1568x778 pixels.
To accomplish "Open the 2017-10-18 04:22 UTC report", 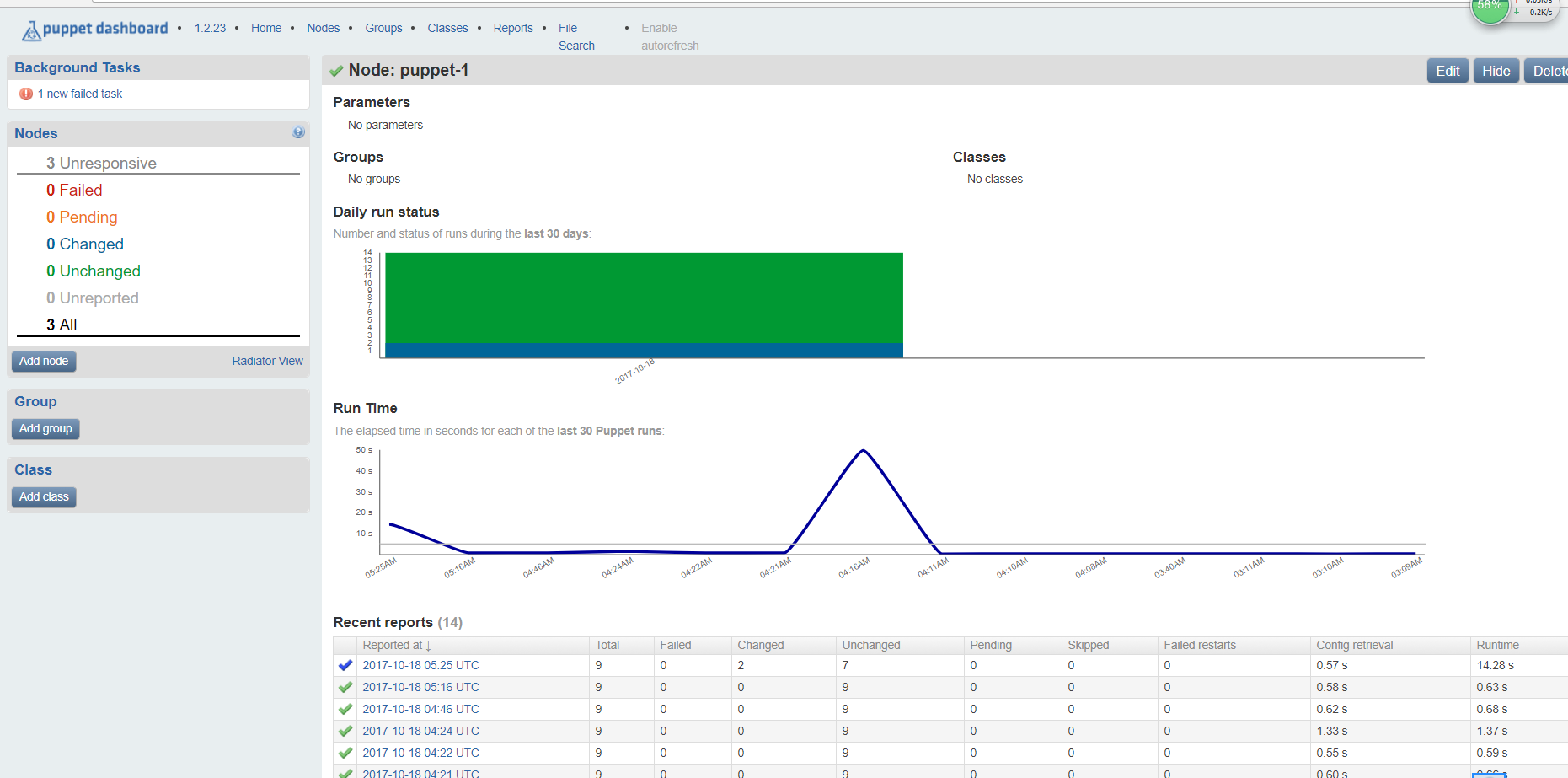I will [x=420, y=753].
